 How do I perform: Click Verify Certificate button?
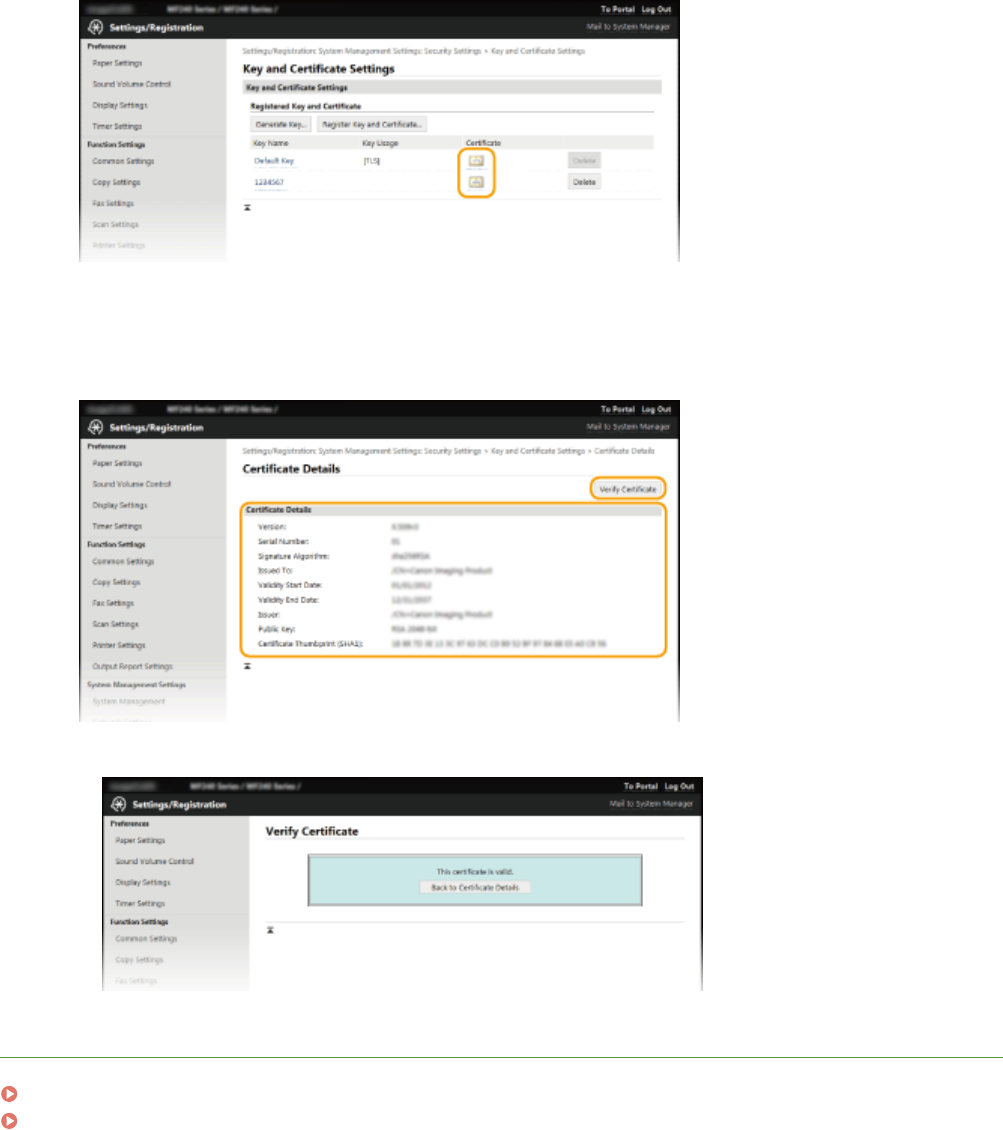click(x=628, y=489)
